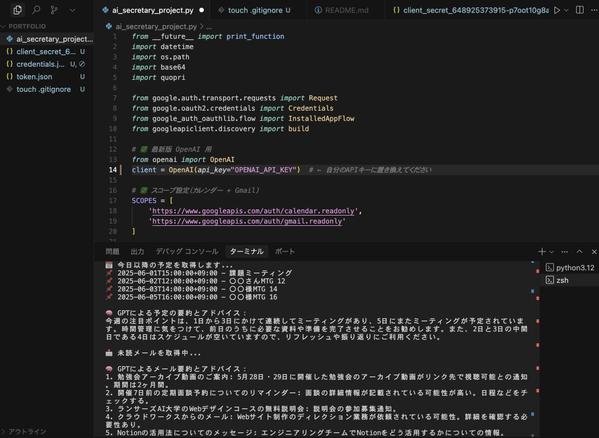The width and height of the screenshot is (599, 438).
Task: Switch to ai_secretary_project.py editor tab
Action: 153,10
